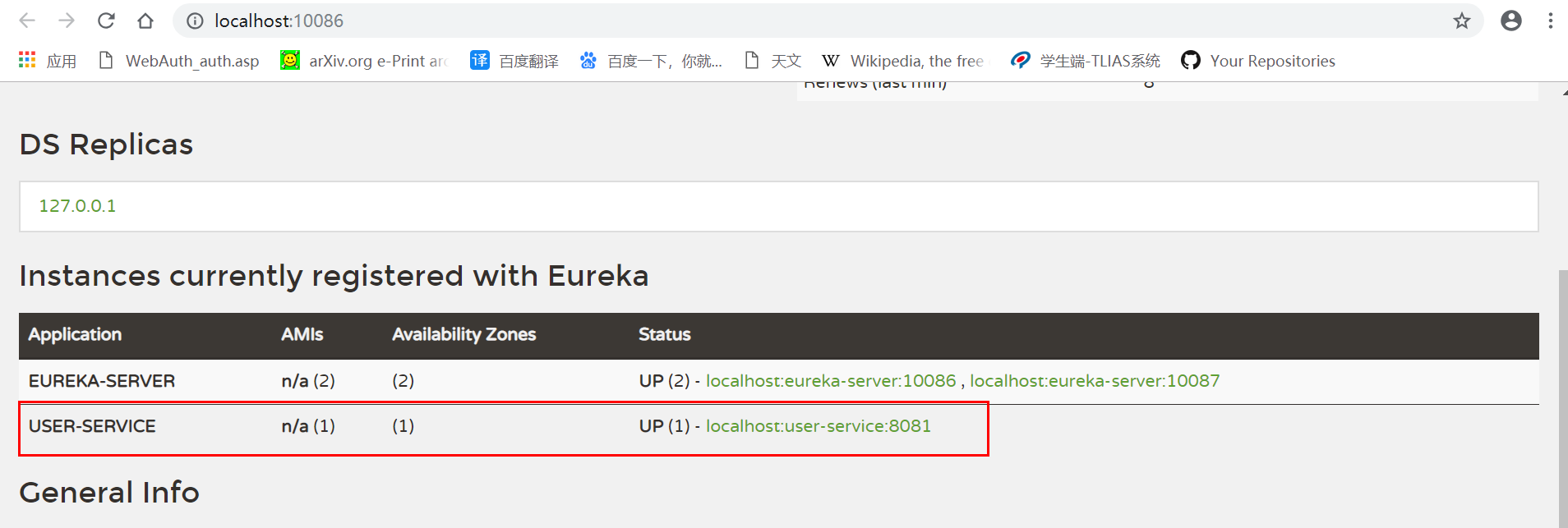Click the page's vertical scrollbar
Screen dimensions: 1568x528
pos(1562,394)
